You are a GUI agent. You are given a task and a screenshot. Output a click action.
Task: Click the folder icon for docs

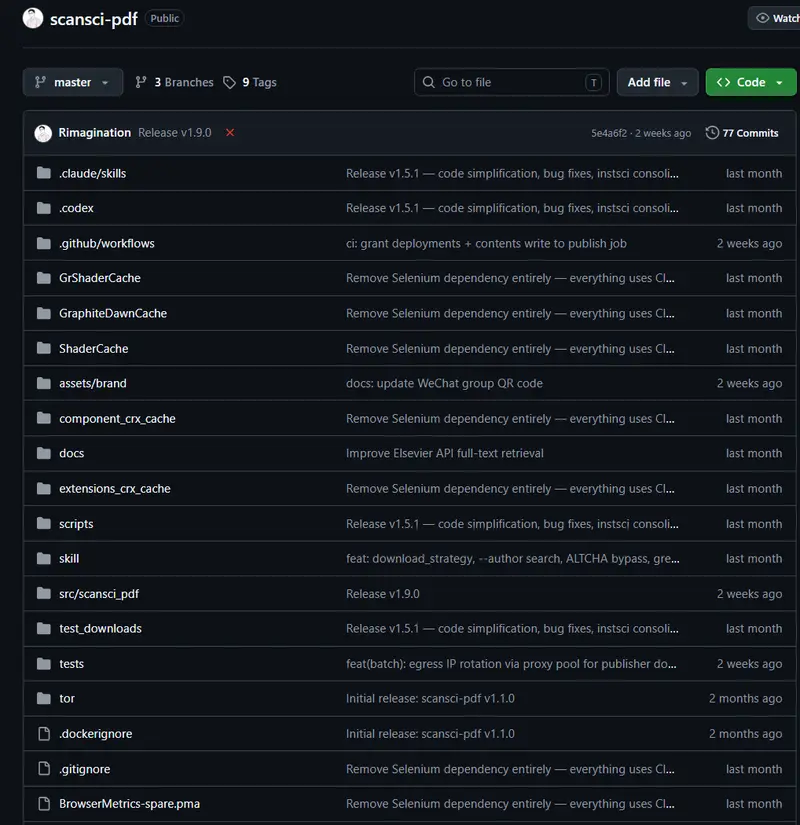pyautogui.click(x=44, y=453)
